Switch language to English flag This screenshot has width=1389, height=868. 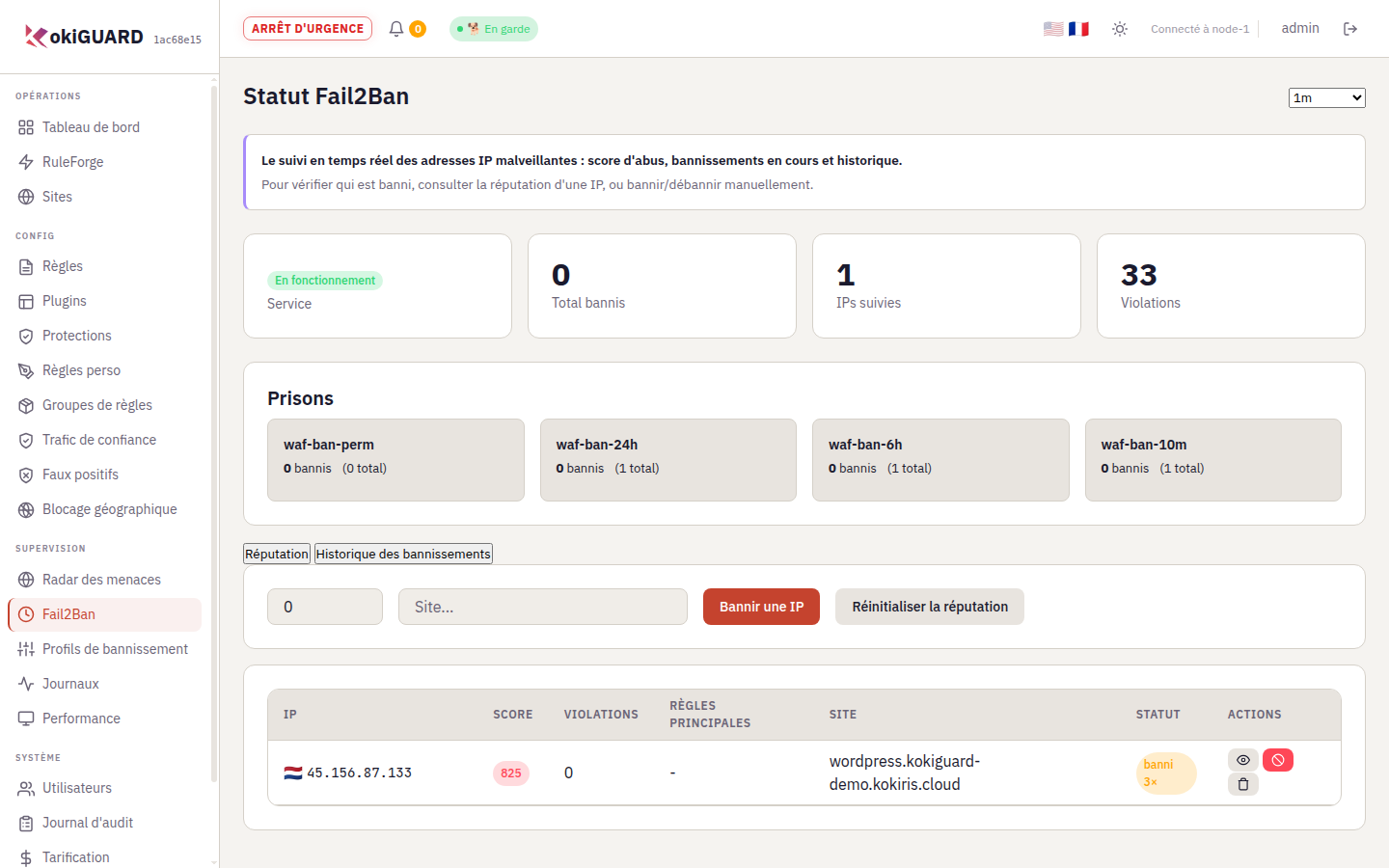[x=1053, y=29]
